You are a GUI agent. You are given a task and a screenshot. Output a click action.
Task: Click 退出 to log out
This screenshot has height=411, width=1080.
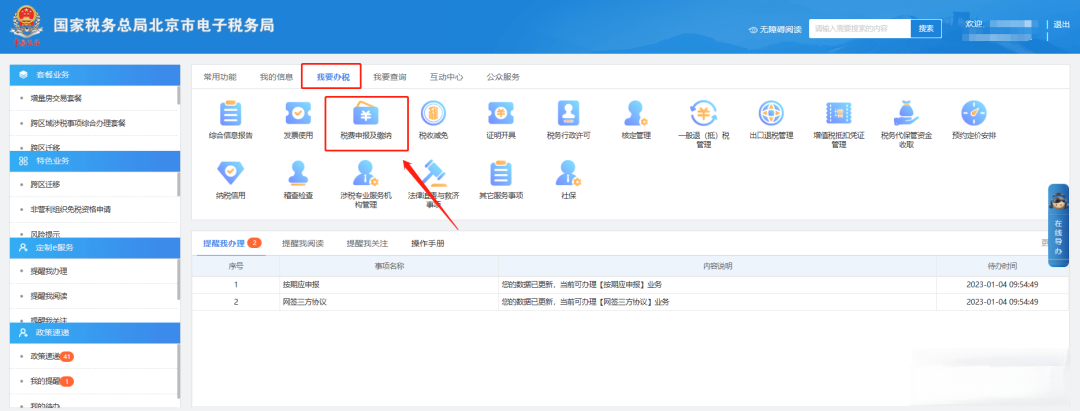click(x=1061, y=24)
